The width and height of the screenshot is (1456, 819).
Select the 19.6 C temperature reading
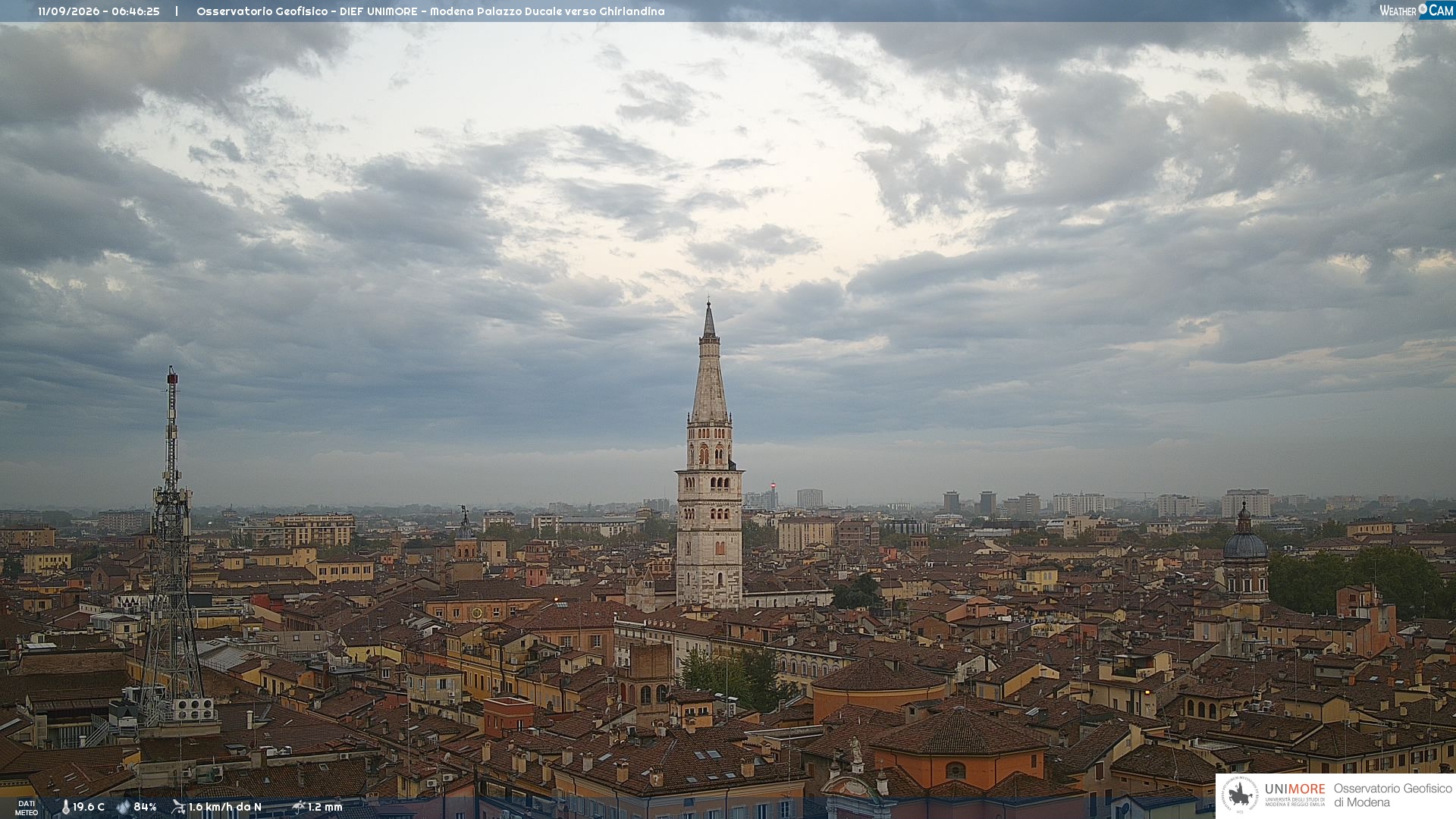pyautogui.click(x=89, y=807)
